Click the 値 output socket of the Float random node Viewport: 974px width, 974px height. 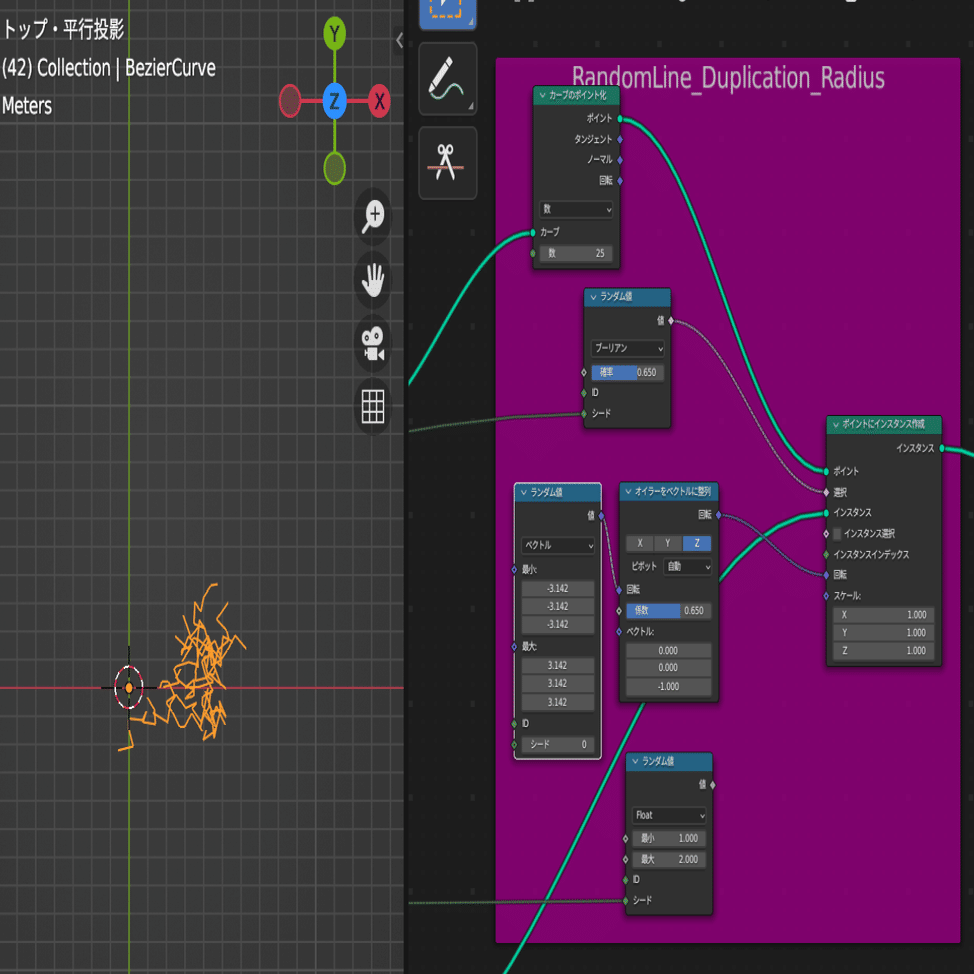[x=712, y=786]
